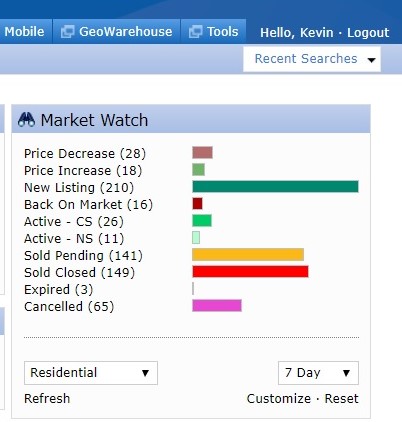Click the magenta Cancelled bar
This screenshot has height=422, width=402.
tap(217, 306)
